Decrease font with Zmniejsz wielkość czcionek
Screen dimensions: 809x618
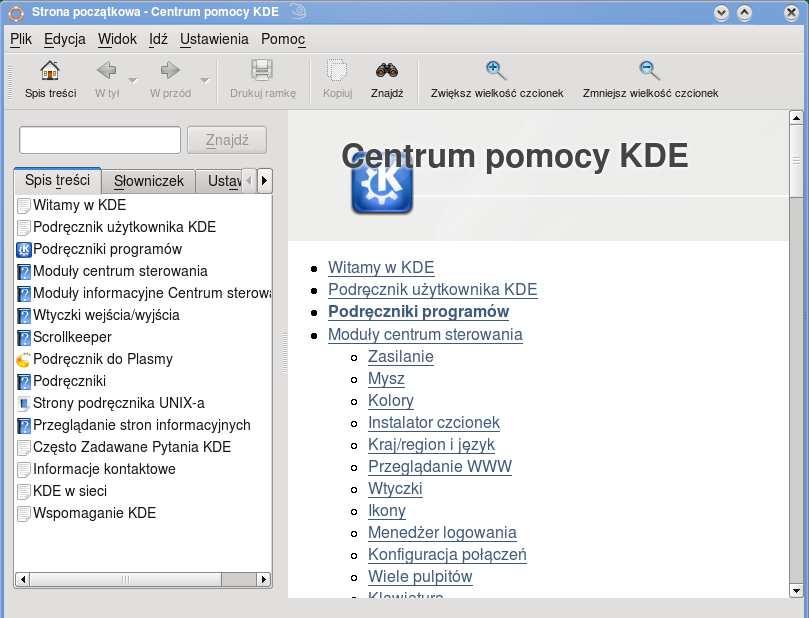pyautogui.click(x=650, y=70)
